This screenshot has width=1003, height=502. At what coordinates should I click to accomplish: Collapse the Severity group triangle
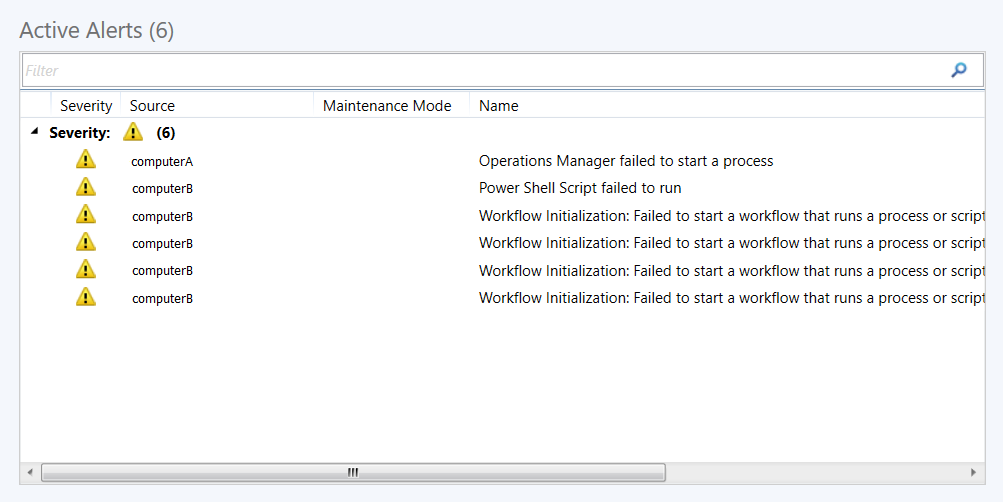pyautogui.click(x=35, y=132)
